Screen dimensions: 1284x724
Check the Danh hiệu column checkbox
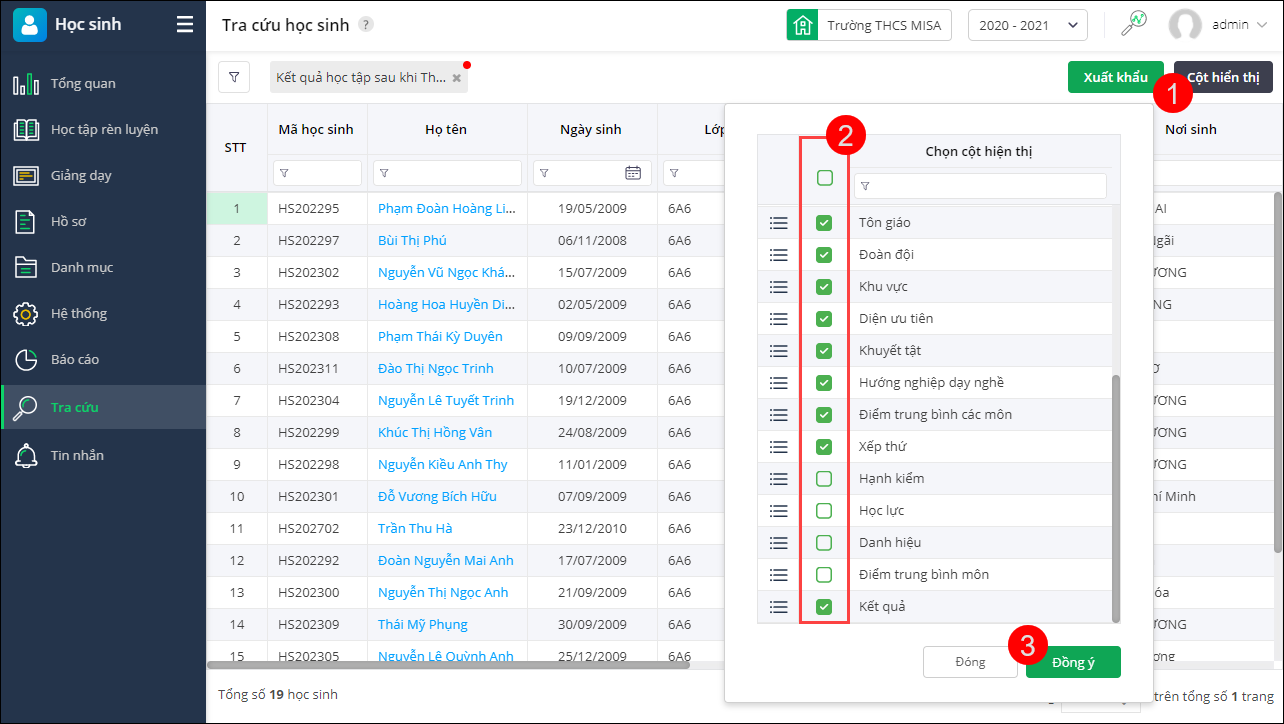click(824, 543)
